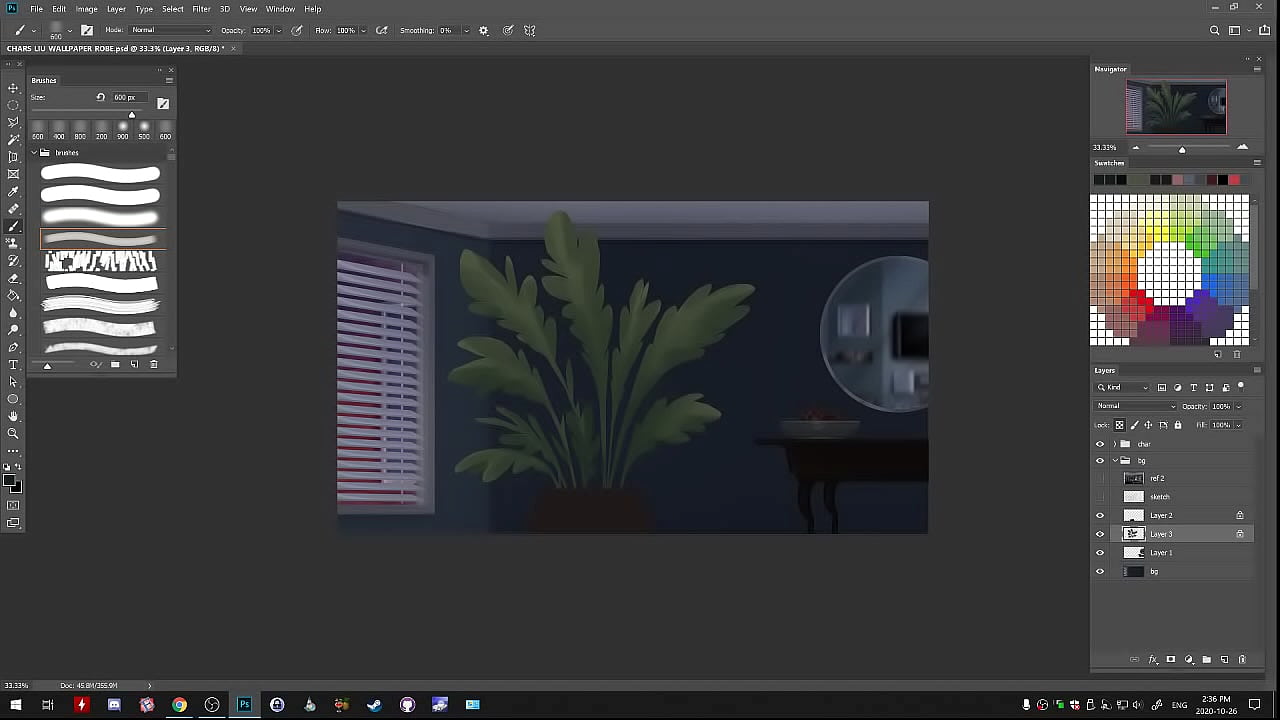Select the Move tool
The width and height of the screenshot is (1280, 720).
tap(13, 88)
